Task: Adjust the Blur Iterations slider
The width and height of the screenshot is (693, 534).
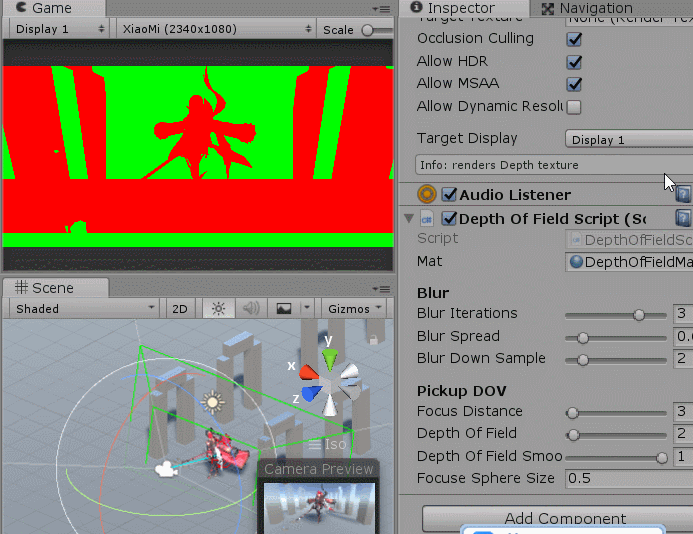Action: 616,315
